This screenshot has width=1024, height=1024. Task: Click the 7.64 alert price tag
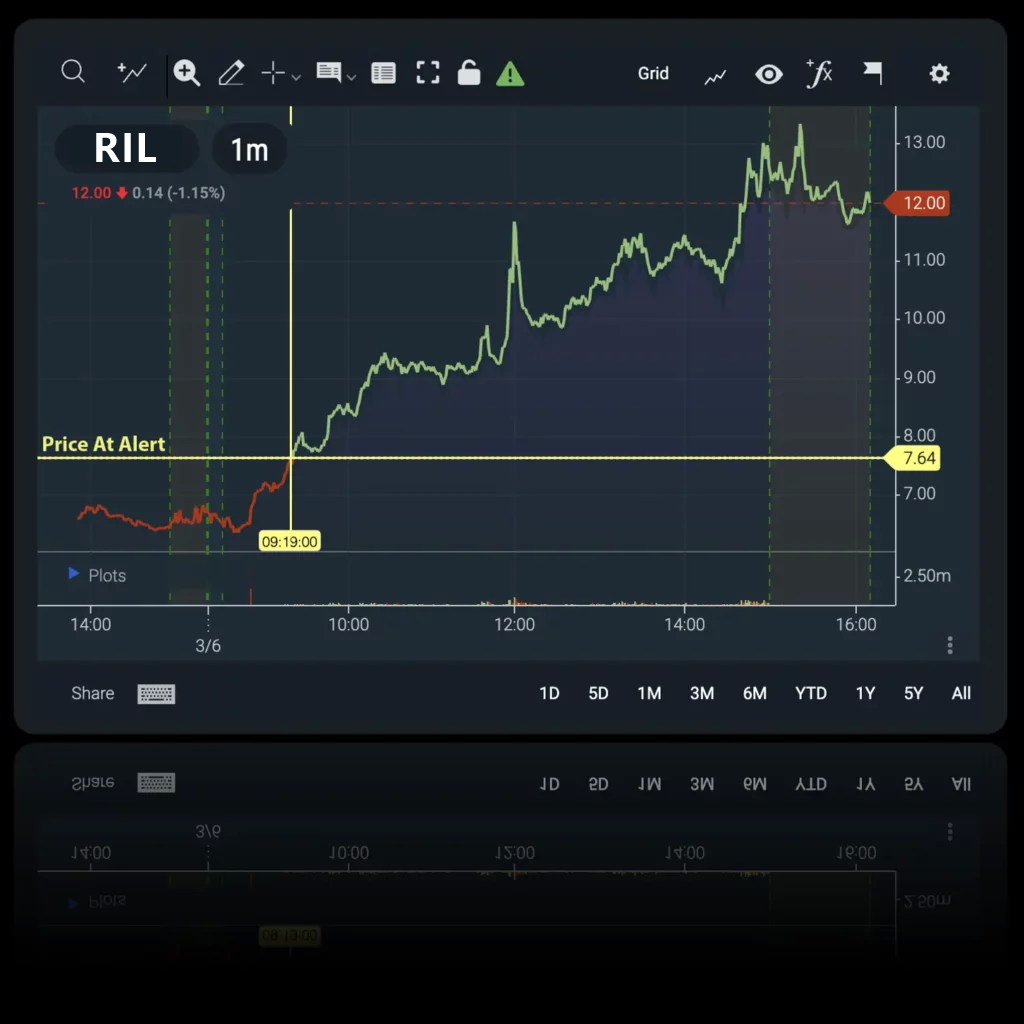tap(912, 458)
